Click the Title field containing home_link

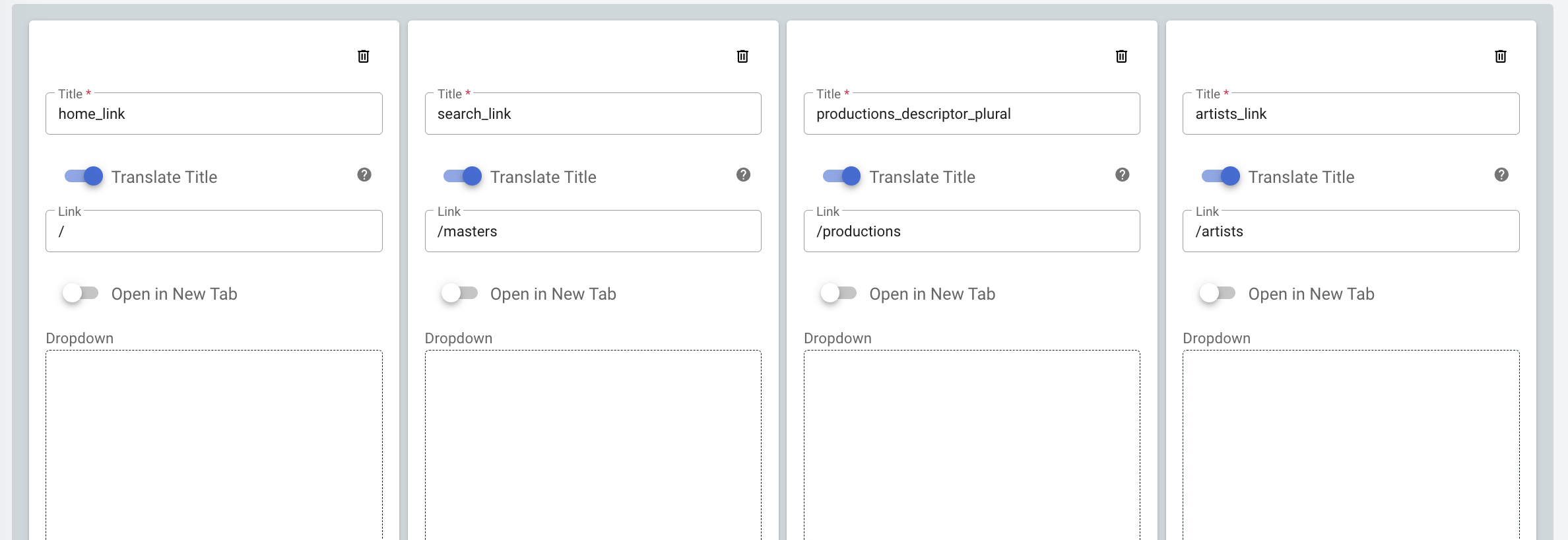214,114
